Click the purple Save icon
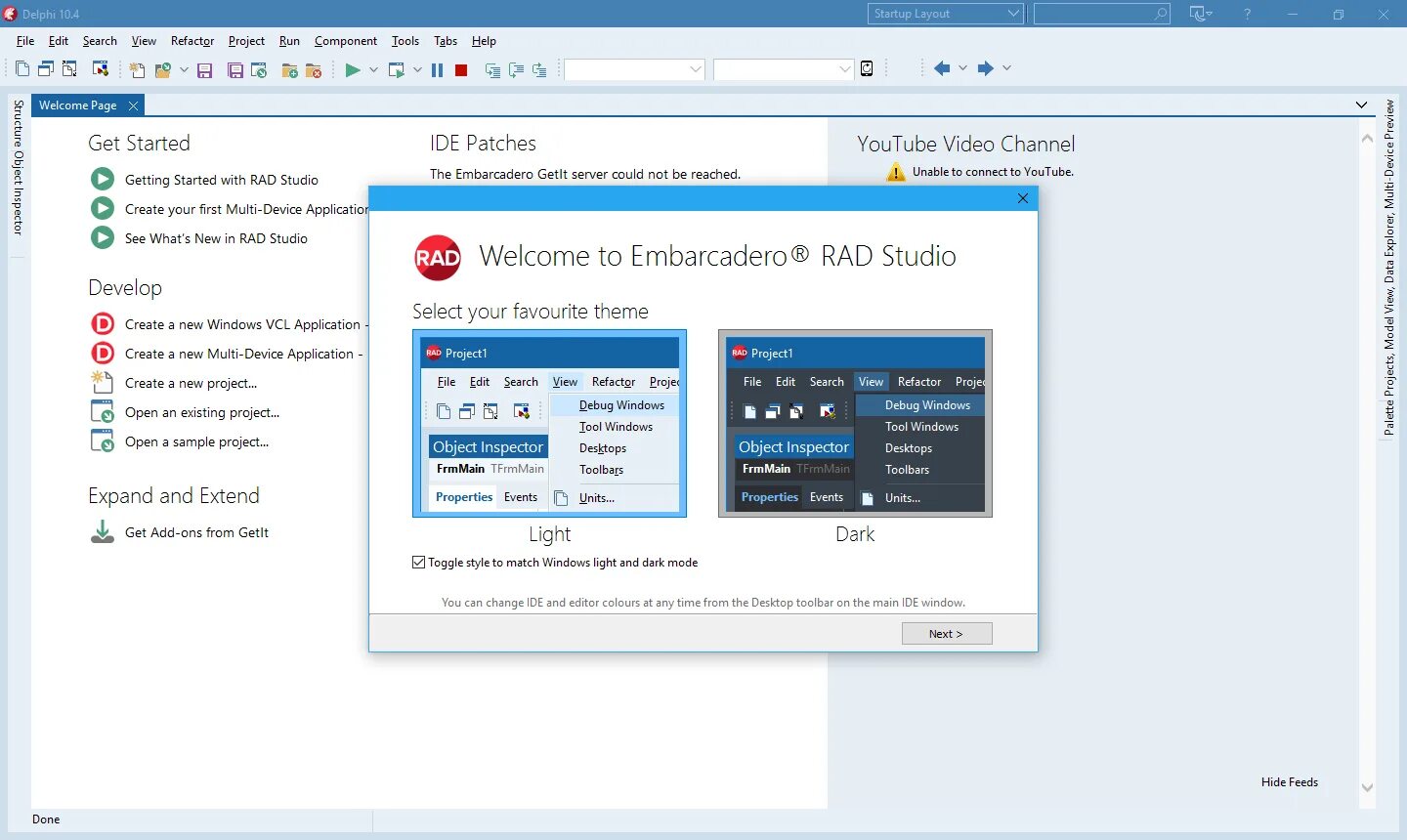This screenshot has height=840, width=1407. (205, 70)
